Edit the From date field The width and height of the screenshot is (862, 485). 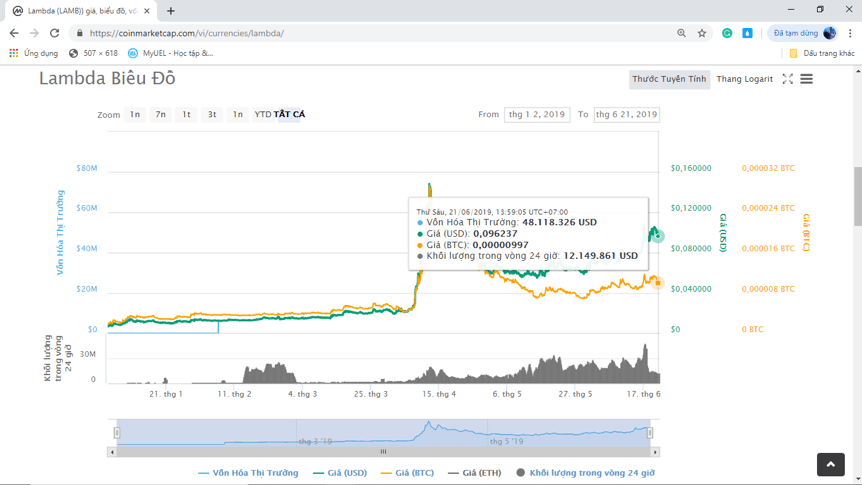(537, 114)
